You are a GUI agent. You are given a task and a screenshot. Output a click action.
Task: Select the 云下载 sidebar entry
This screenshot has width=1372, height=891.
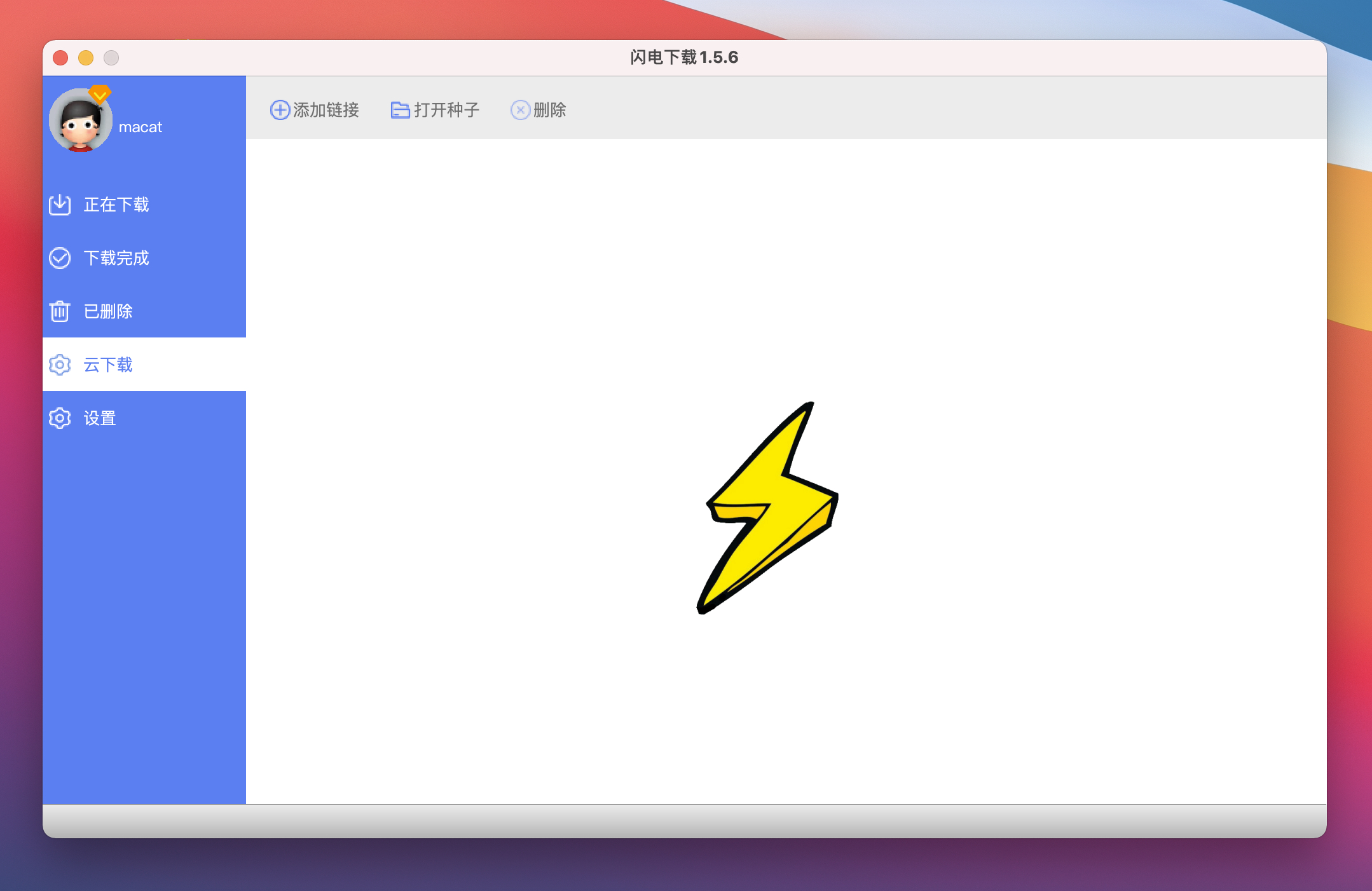108,365
